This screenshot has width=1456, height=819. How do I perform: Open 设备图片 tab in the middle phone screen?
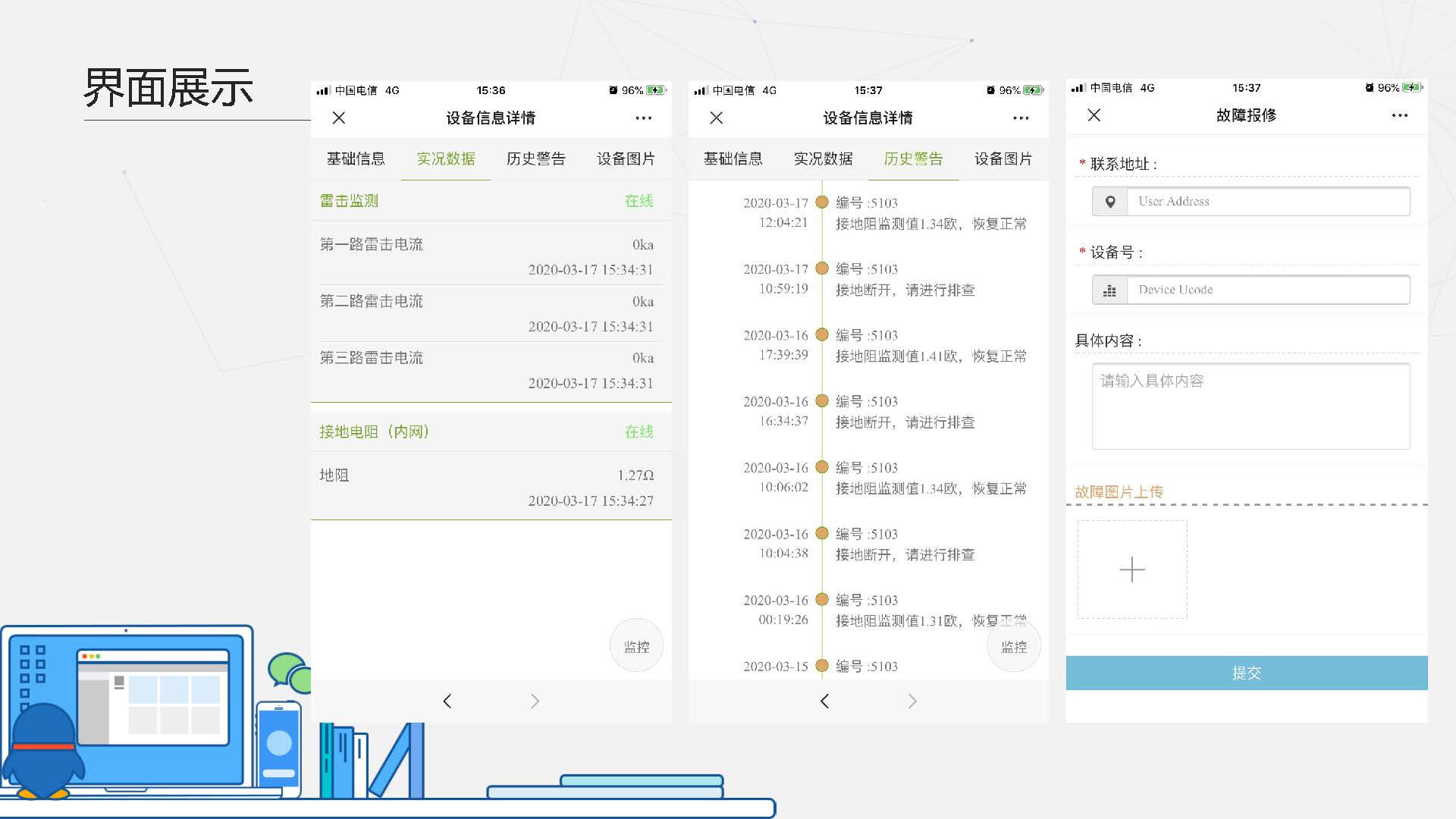(1003, 159)
